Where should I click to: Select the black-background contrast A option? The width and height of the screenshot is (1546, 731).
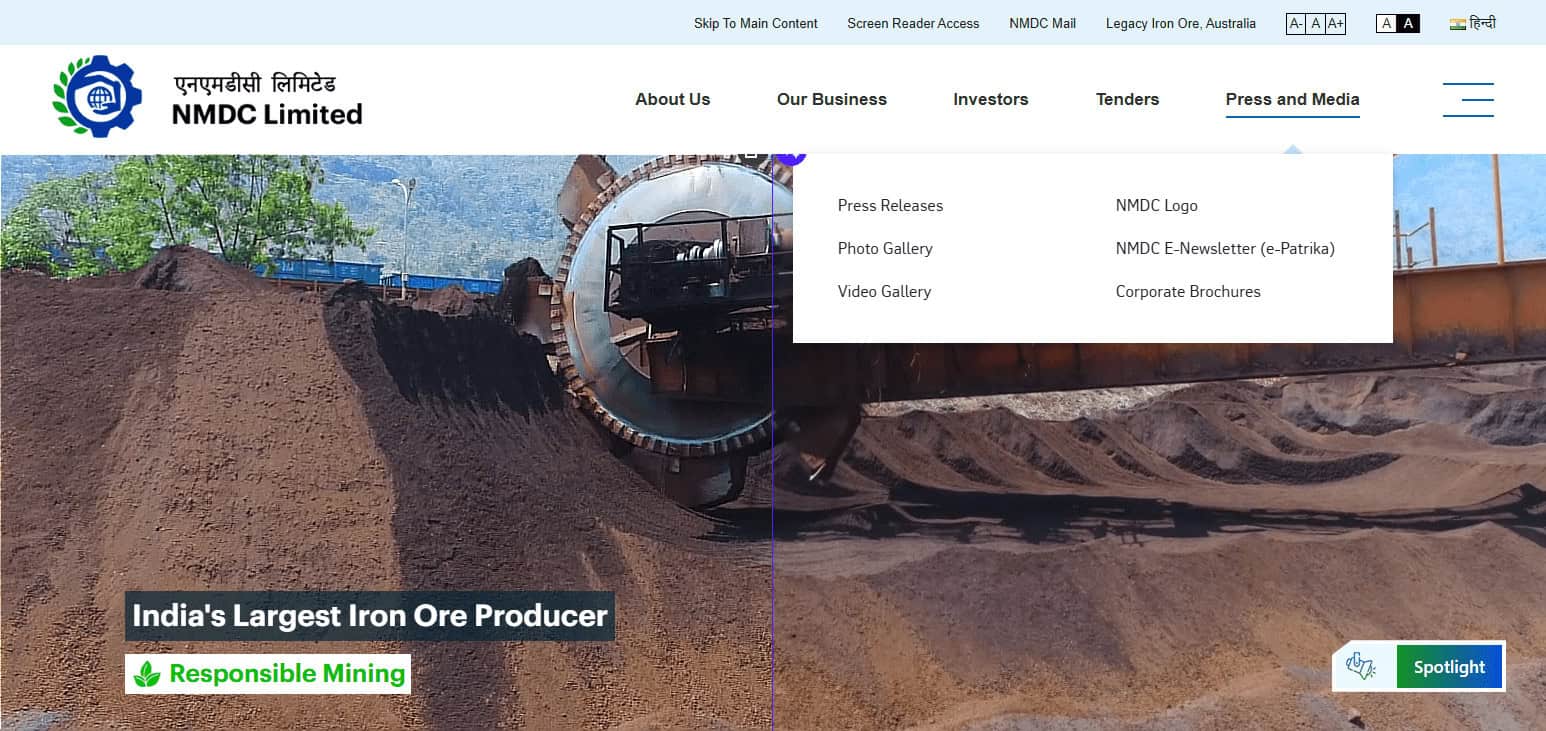[1408, 23]
